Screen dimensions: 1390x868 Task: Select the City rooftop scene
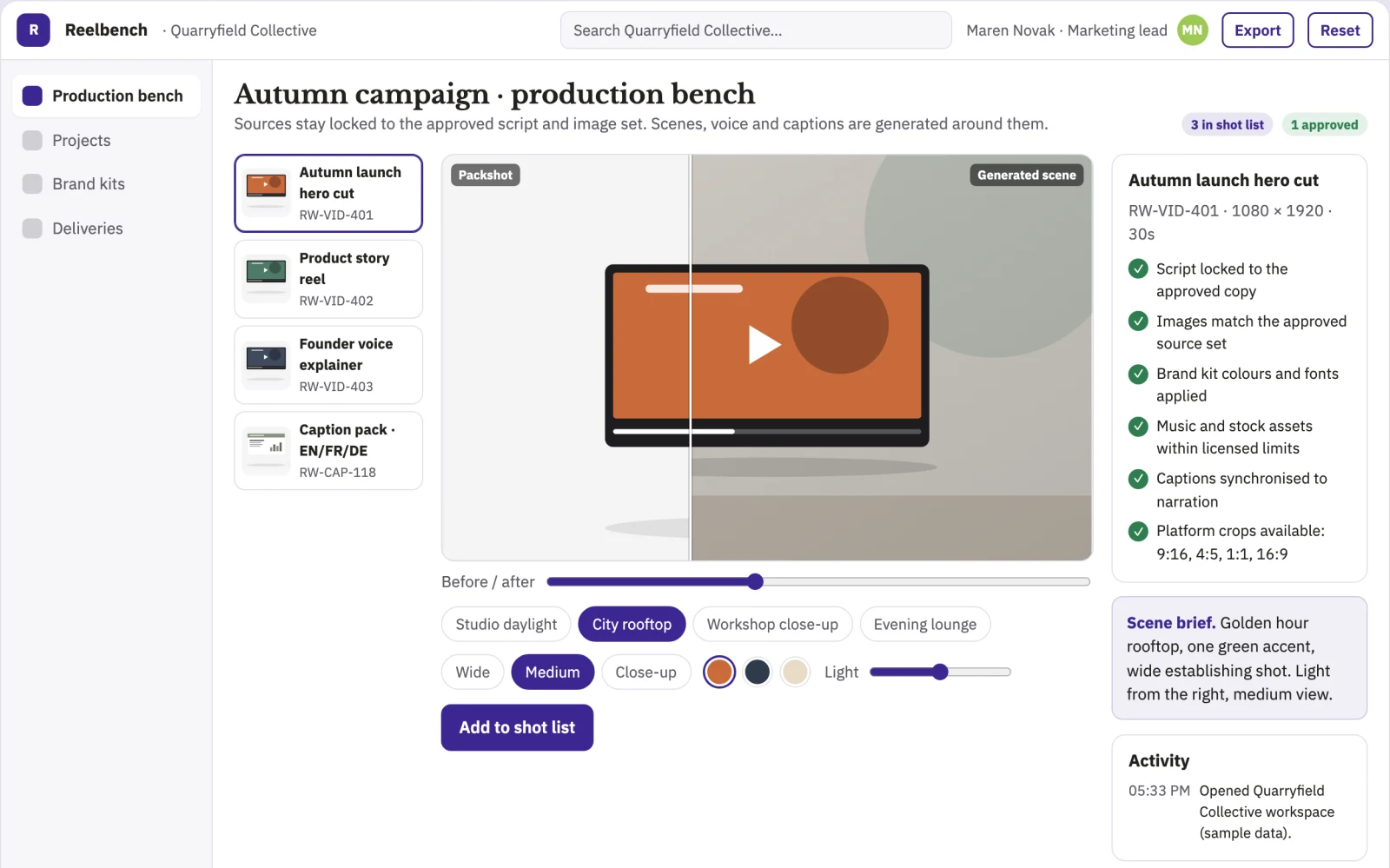[632, 624]
